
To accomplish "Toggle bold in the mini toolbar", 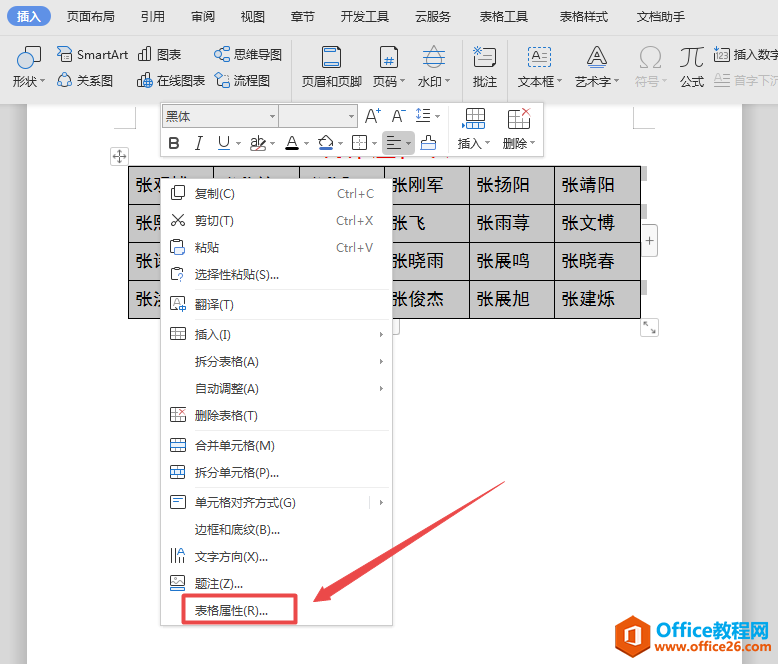I will pos(174,143).
